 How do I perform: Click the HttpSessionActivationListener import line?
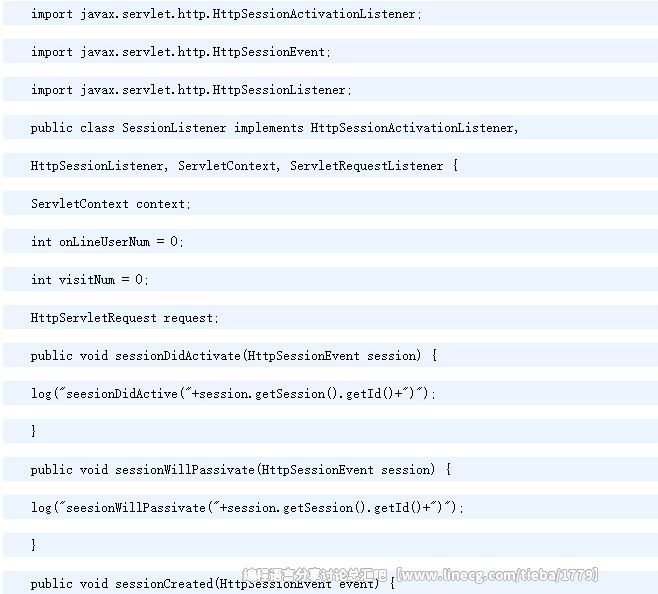pos(226,14)
